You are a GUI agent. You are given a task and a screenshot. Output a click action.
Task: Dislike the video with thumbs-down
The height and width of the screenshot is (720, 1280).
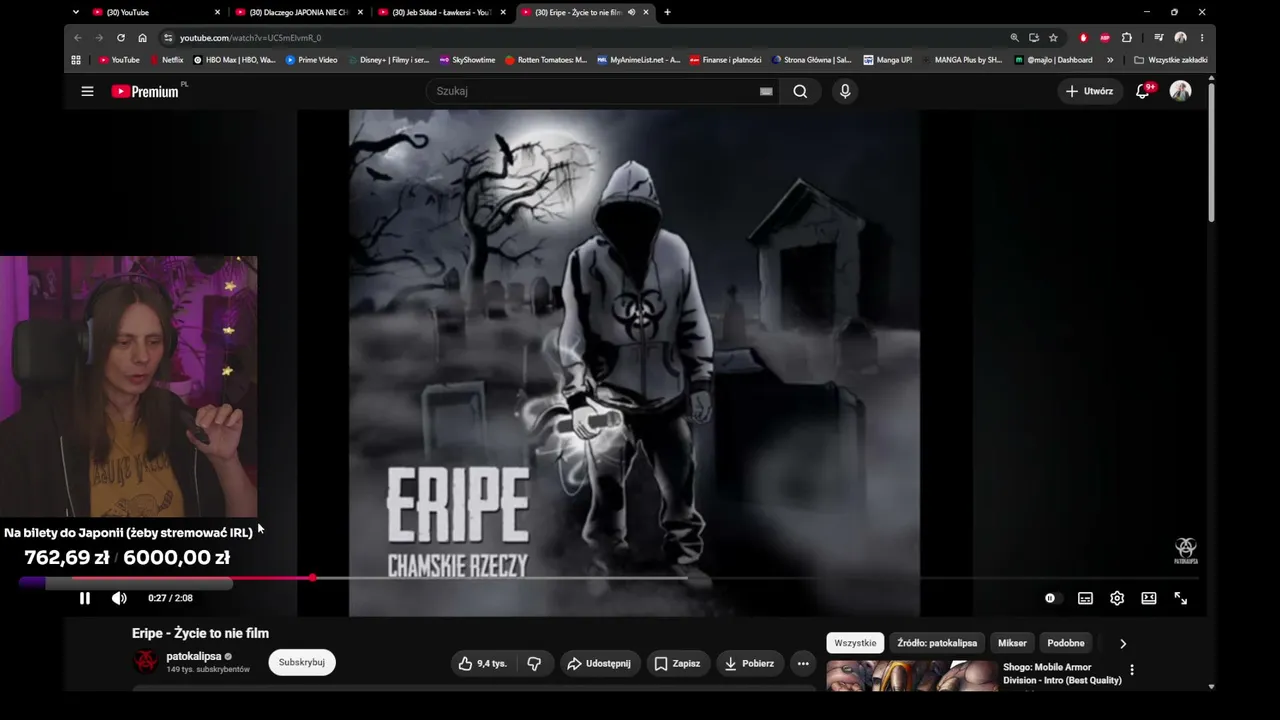[534, 663]
